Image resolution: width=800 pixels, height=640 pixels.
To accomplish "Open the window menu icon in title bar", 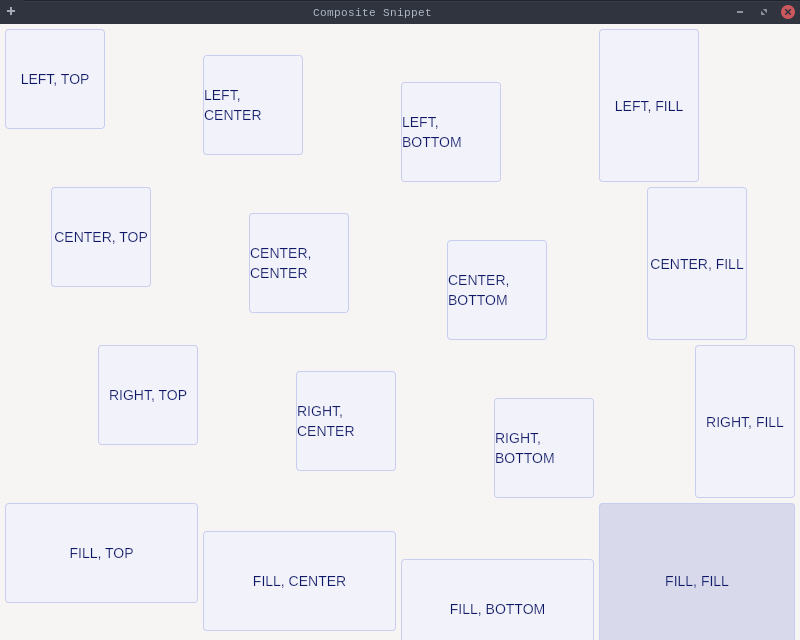I will click(x=11, y=12).
